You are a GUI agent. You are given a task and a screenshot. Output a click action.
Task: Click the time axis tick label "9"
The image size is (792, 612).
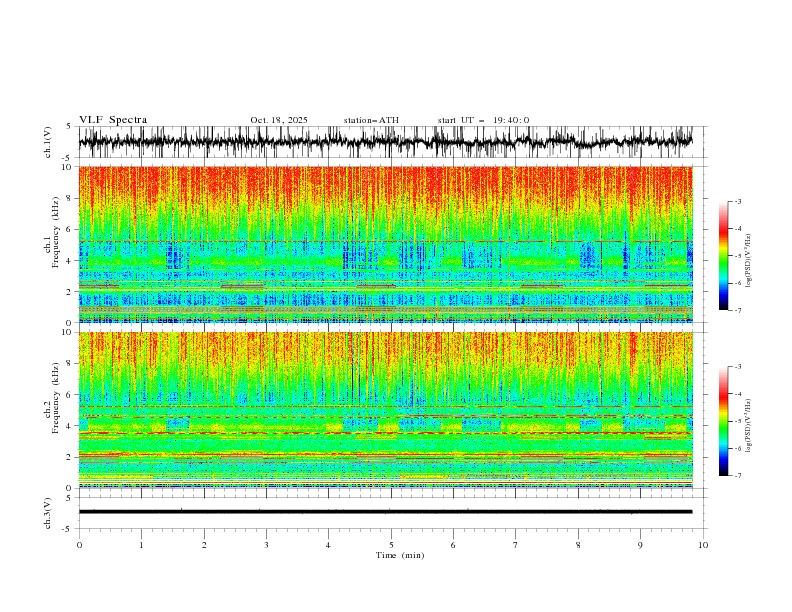click(x=640, y=545)
